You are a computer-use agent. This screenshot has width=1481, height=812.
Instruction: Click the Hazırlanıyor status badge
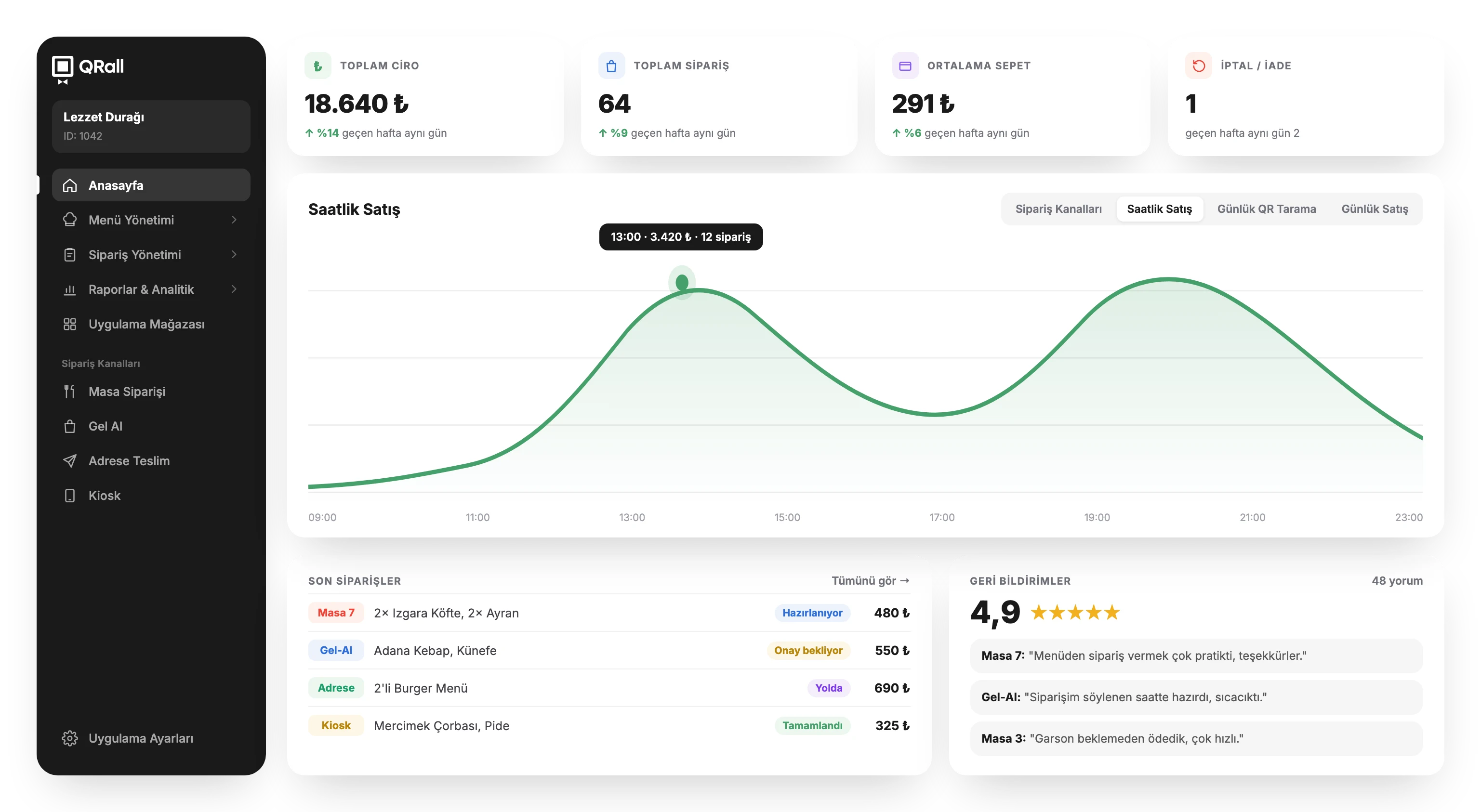pyautogui.click(x=812, y=613)
